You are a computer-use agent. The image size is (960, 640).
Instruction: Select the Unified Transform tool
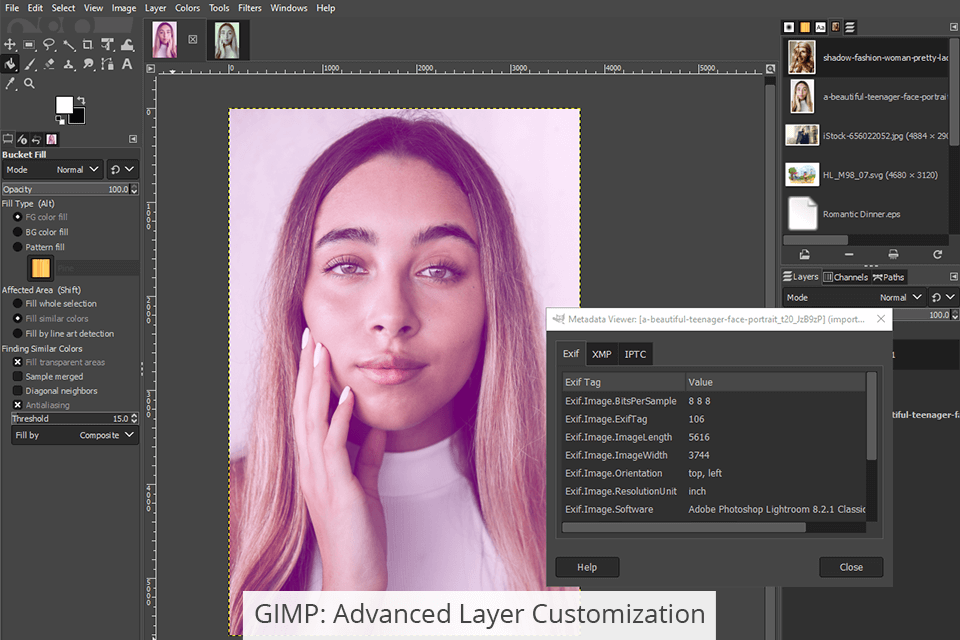click(x=108, y=45)
